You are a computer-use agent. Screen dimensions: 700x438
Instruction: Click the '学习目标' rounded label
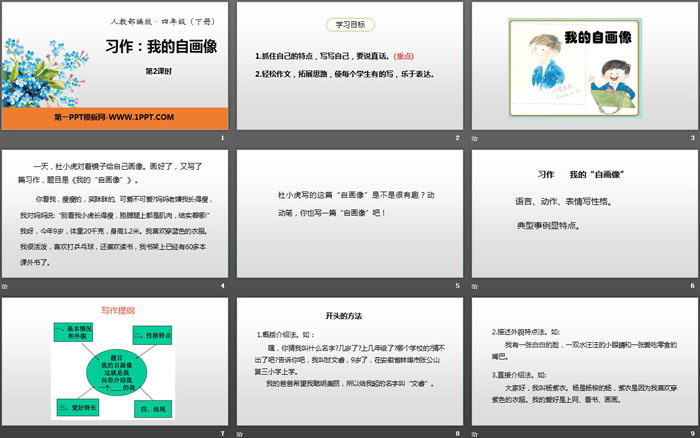350,24
